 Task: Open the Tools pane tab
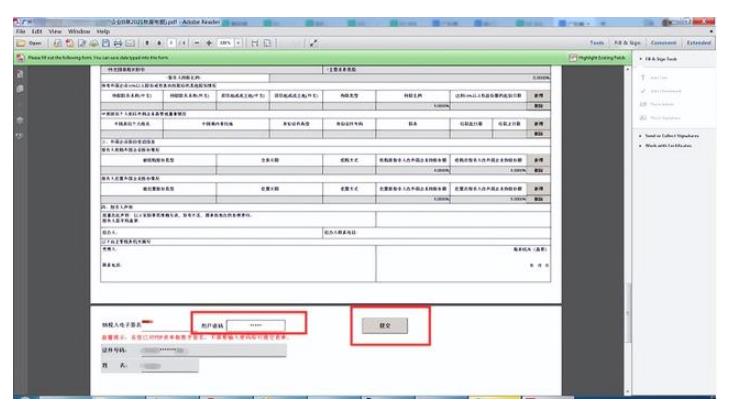596,43
